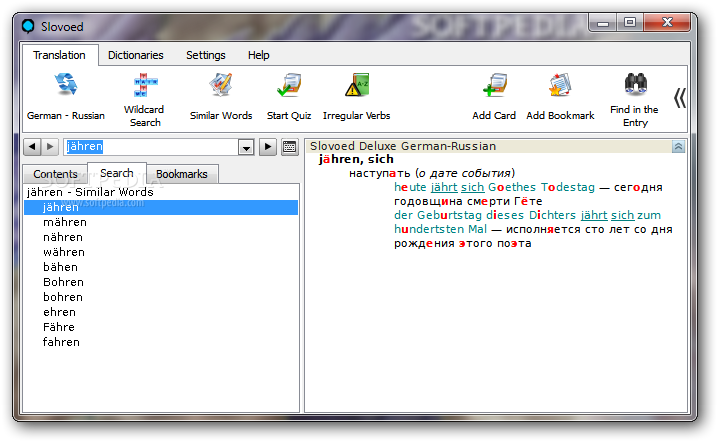
Task: Go back to previous word
Action: [32, 147]
